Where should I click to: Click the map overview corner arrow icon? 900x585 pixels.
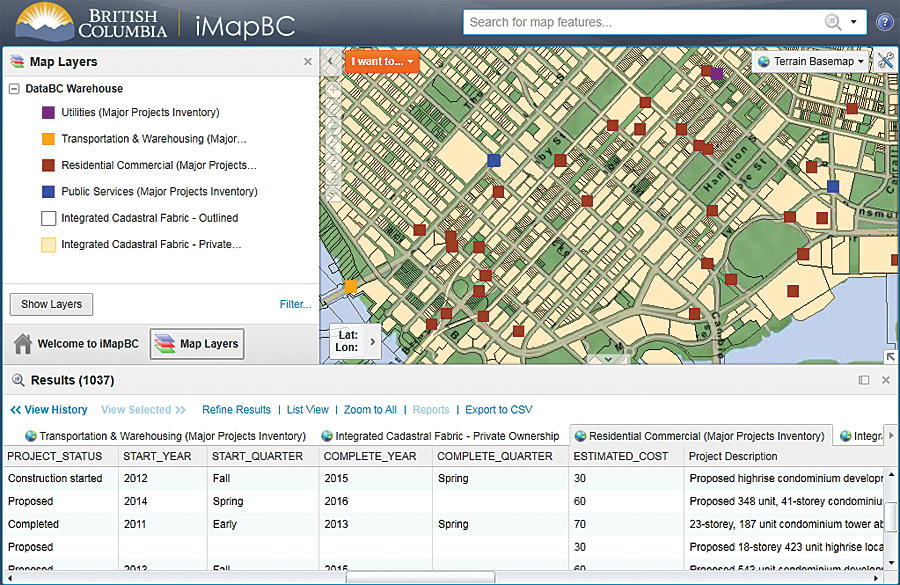point(890,357)
